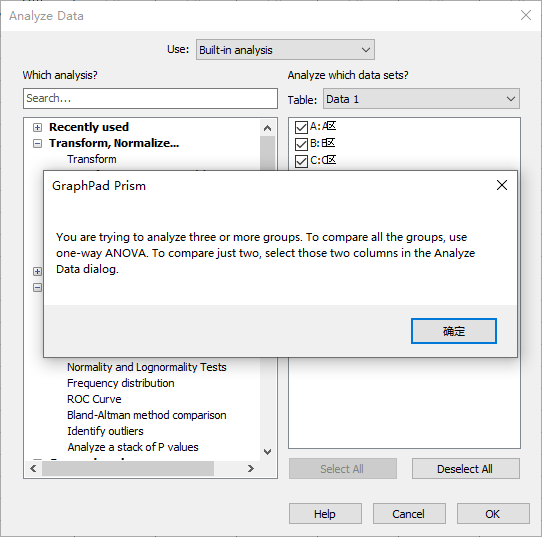The width and height of the screenshot is (542, 537).
Task: Cancel the Analyze Data dialog
Action: 409,514
